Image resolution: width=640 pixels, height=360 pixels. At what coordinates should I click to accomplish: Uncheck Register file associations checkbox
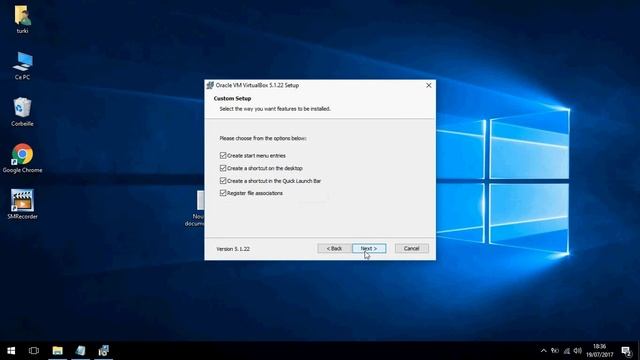coord(223,193)
